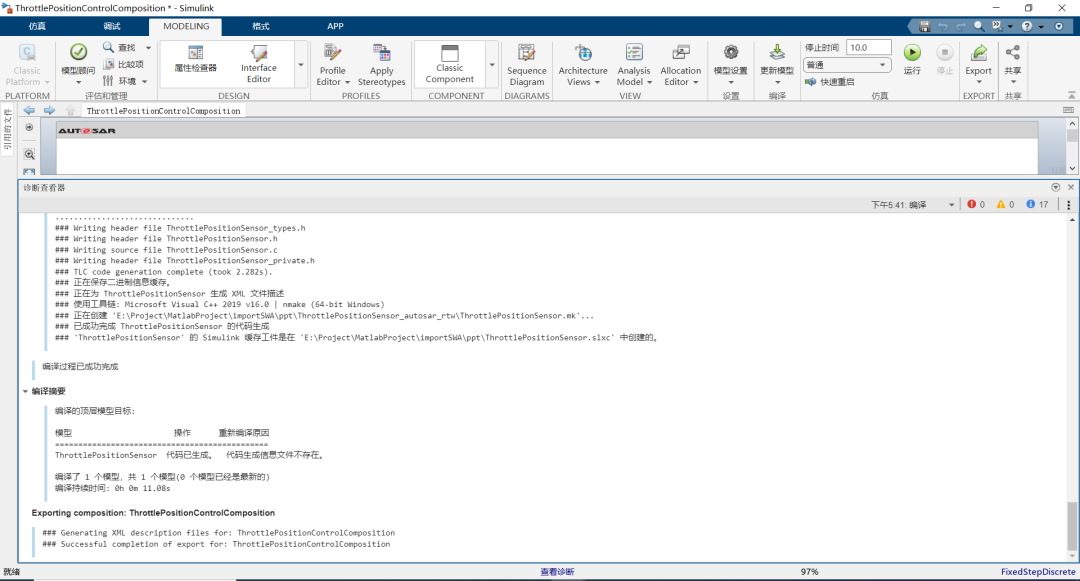
Task: Open the Property Inspector (属性检查器)
Action: 195,58
